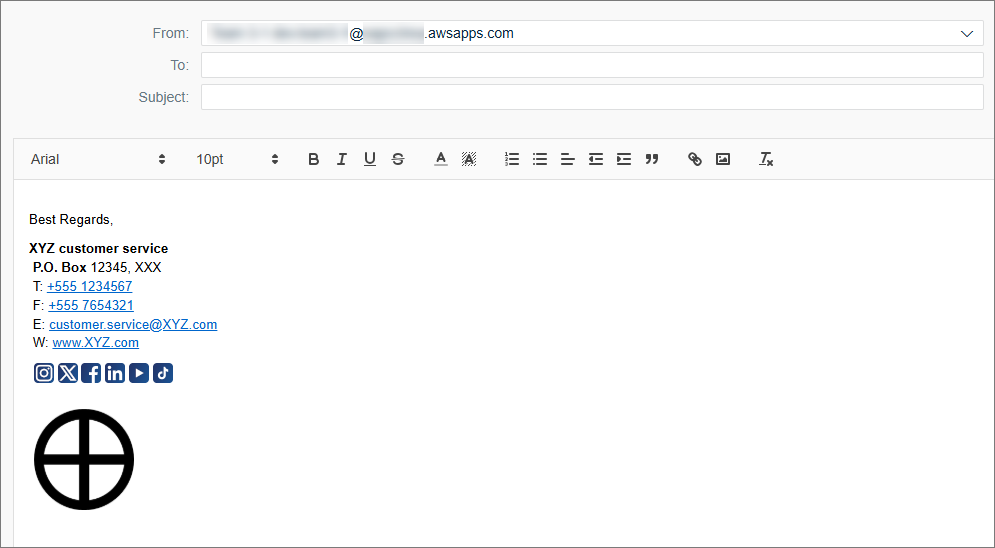Screen dimensions: 995x548
Task: Insert a blockquote
Action: coord(652,159)
